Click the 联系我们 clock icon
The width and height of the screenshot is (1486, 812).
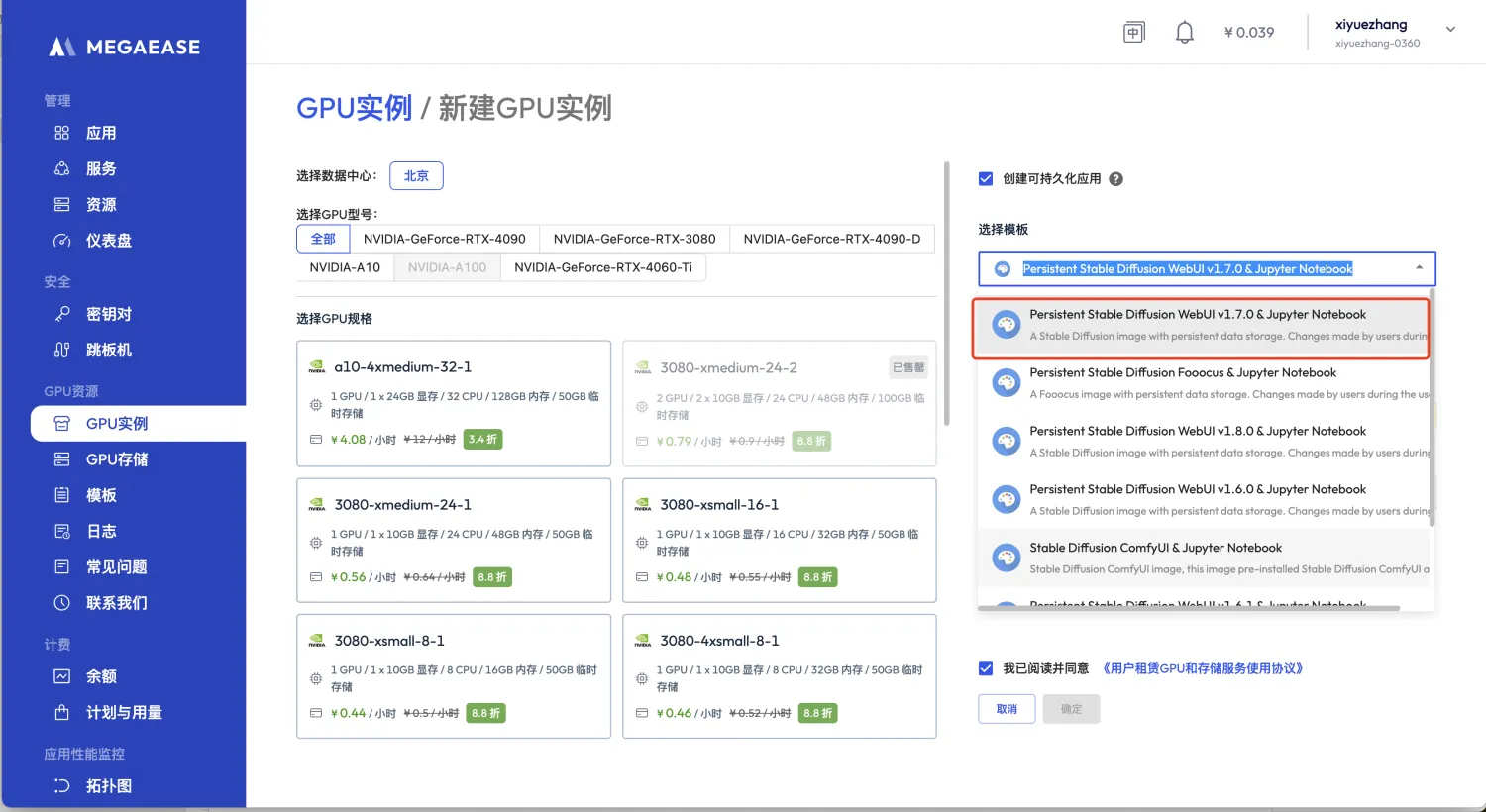(x=61, y=603)
